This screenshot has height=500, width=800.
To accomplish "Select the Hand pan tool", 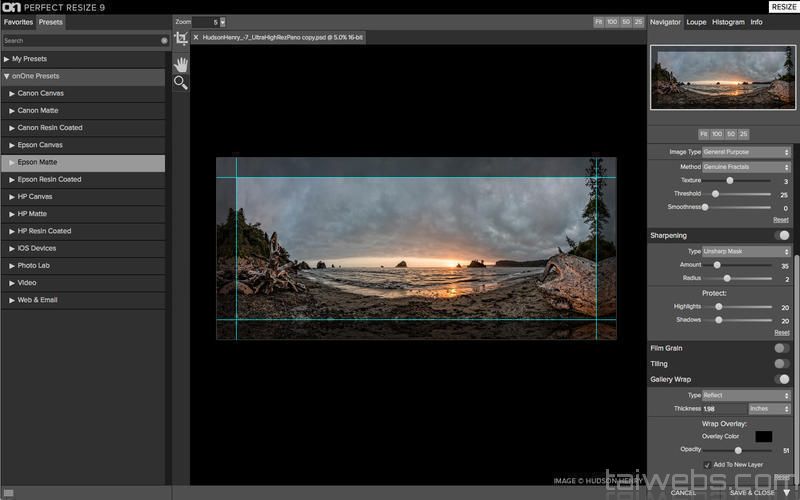I will pyautogui.click(x=181, y=63).
